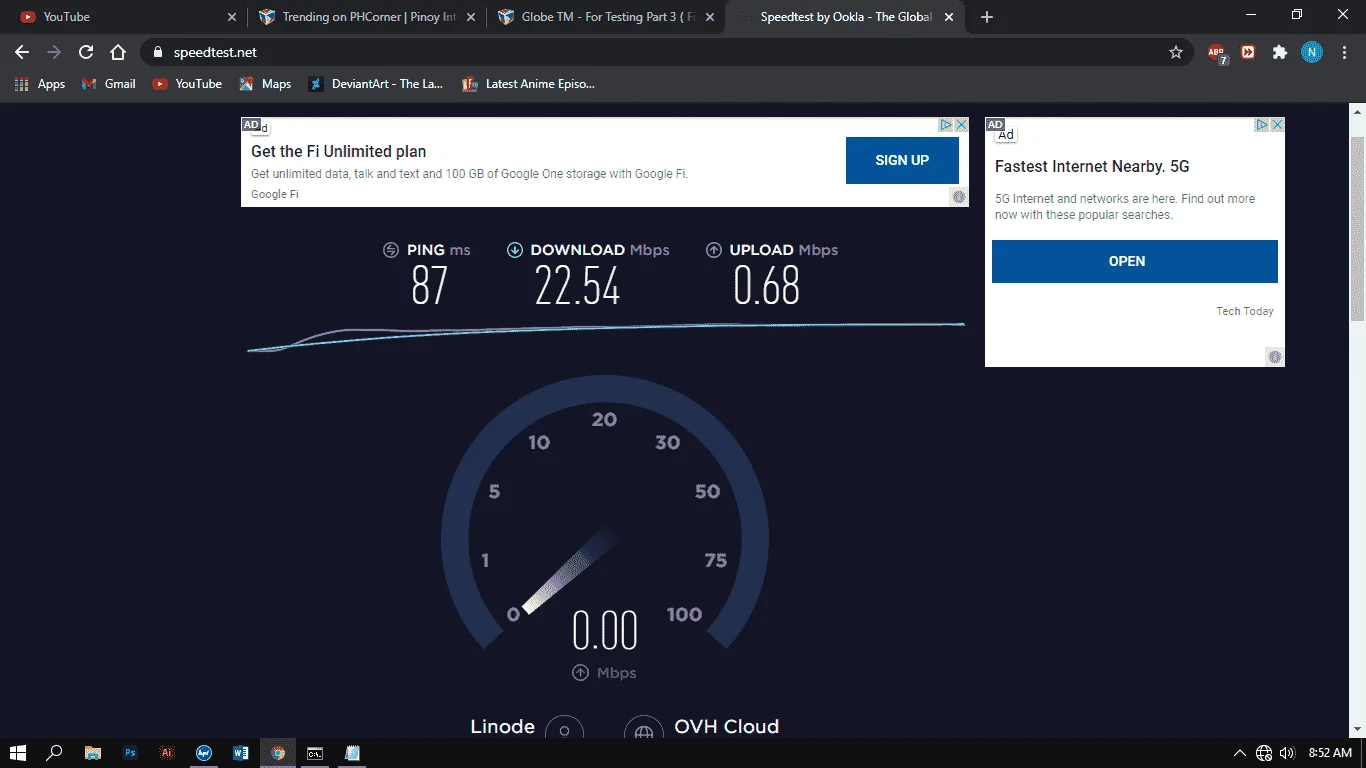This screenshot has width=1366, height=768.
Task: Click the SIGN UP ad button
Action: (902, 160)
